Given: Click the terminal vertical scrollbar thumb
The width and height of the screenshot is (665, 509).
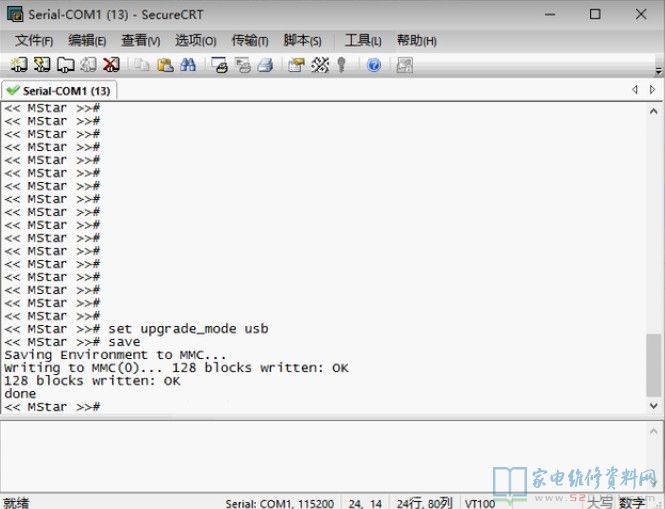Looking at the screenshot, I should tap(654, 365).
